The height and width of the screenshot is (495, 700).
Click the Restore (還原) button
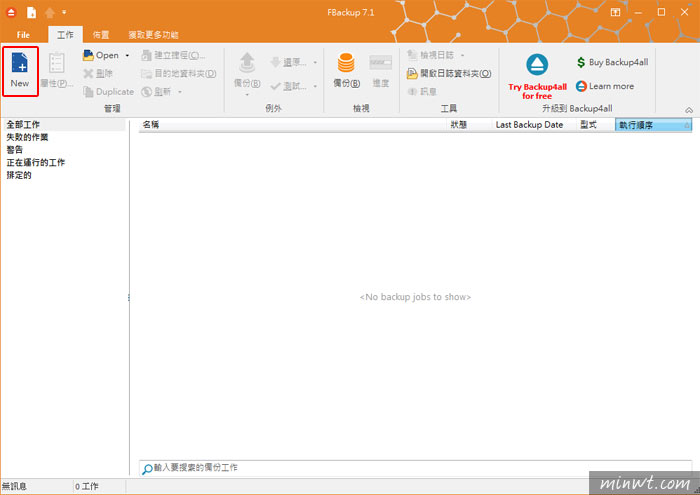point(288,62)
